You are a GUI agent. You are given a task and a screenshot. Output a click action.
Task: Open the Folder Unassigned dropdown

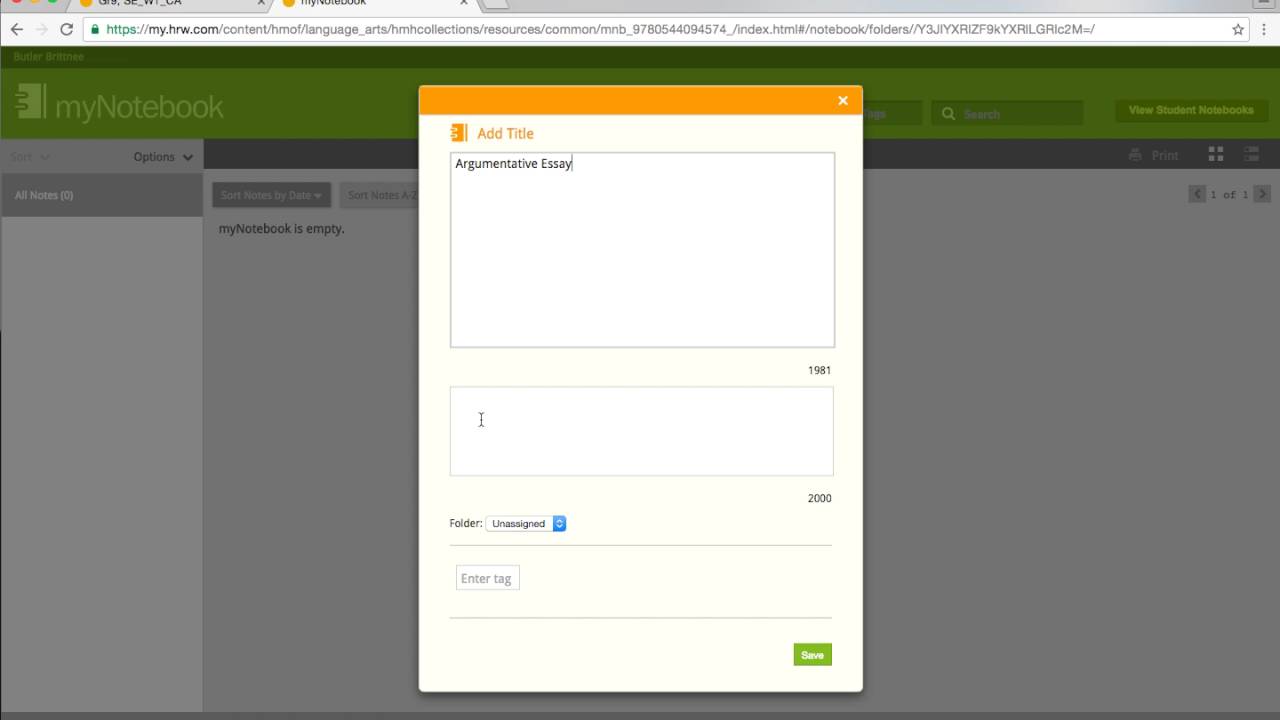coord(526,523)
